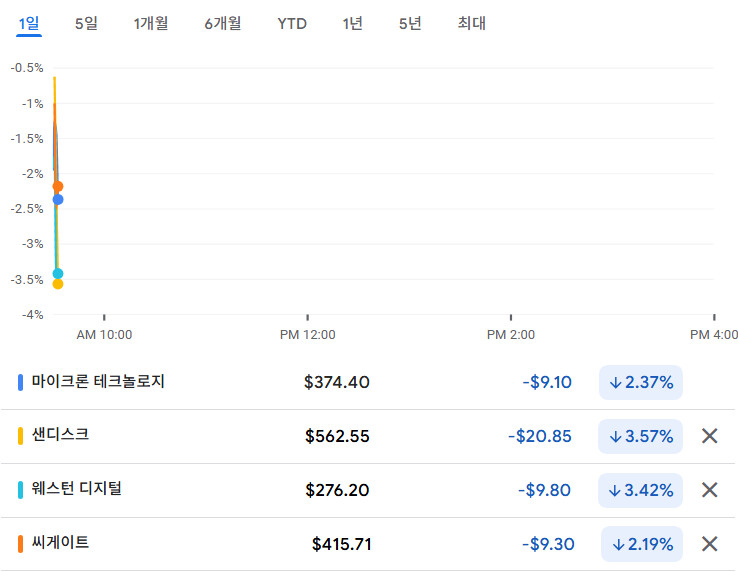Click the orange 씨게이트 data point on chart

tap(57, 186)
